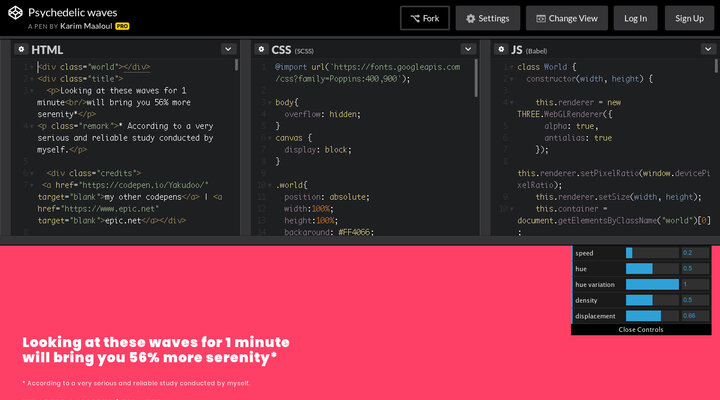Adjust the hue variation slider
Viewport: 720px width, 400px height.
(651, 285)
